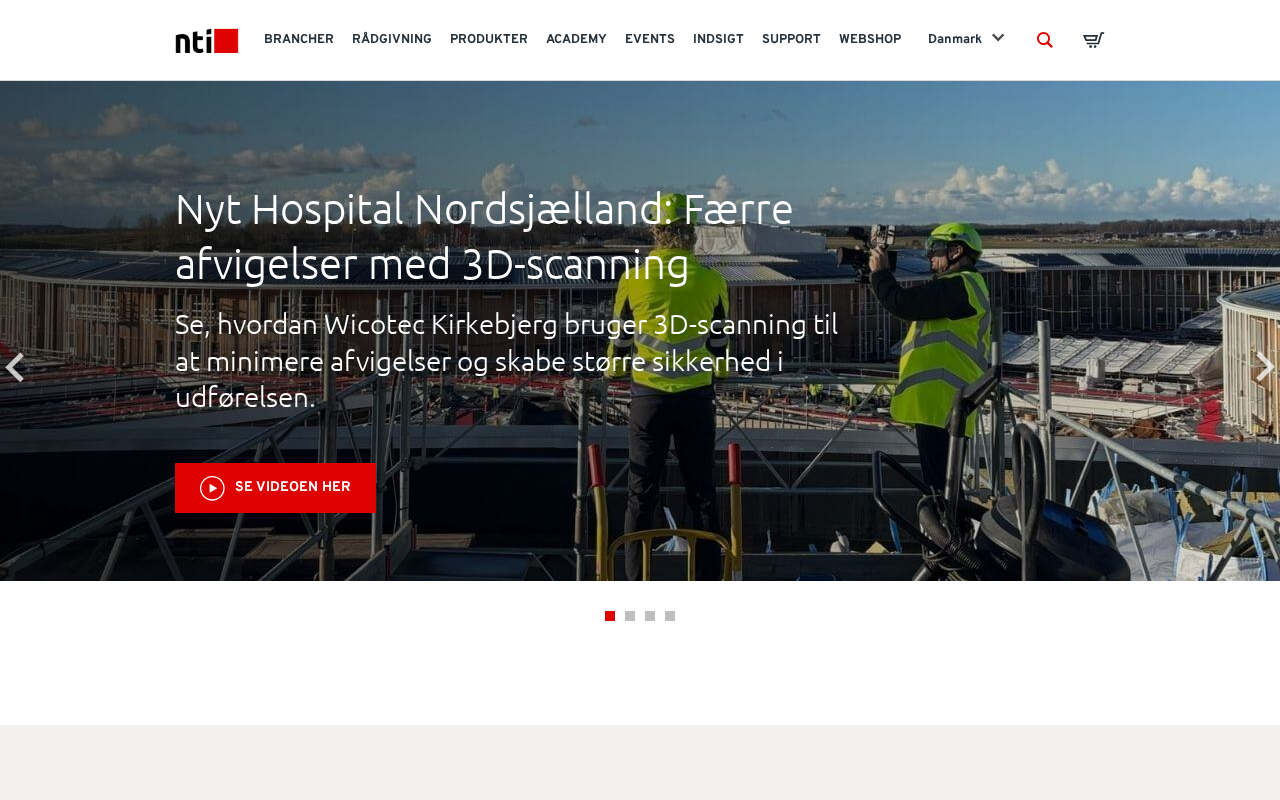The width and height of the screenshot is (1280, 800).
Task: Visit the Webshop link
Action: click(870, 39)
